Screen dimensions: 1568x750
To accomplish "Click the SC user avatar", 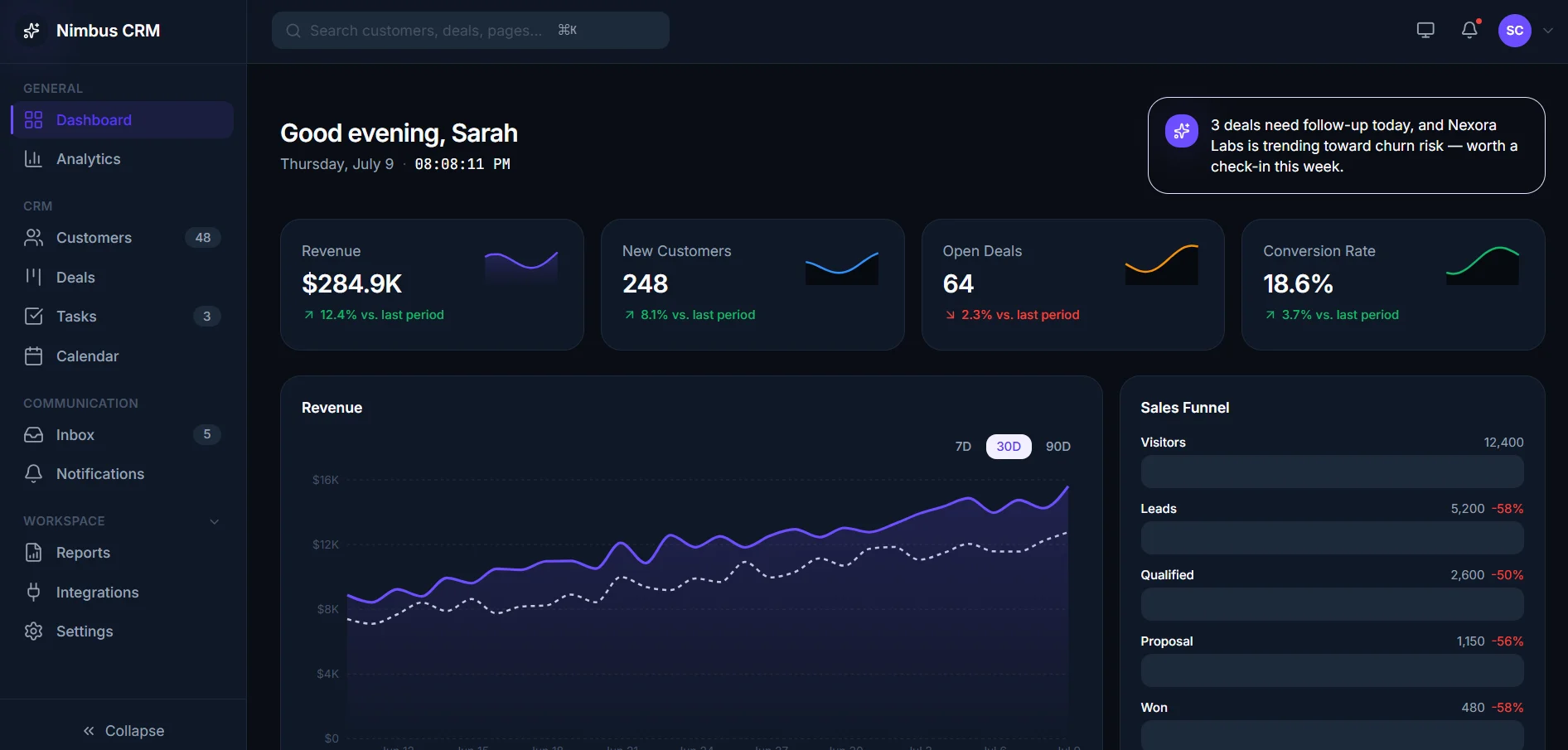I will pyautogui.click(x=1515, y=31).
